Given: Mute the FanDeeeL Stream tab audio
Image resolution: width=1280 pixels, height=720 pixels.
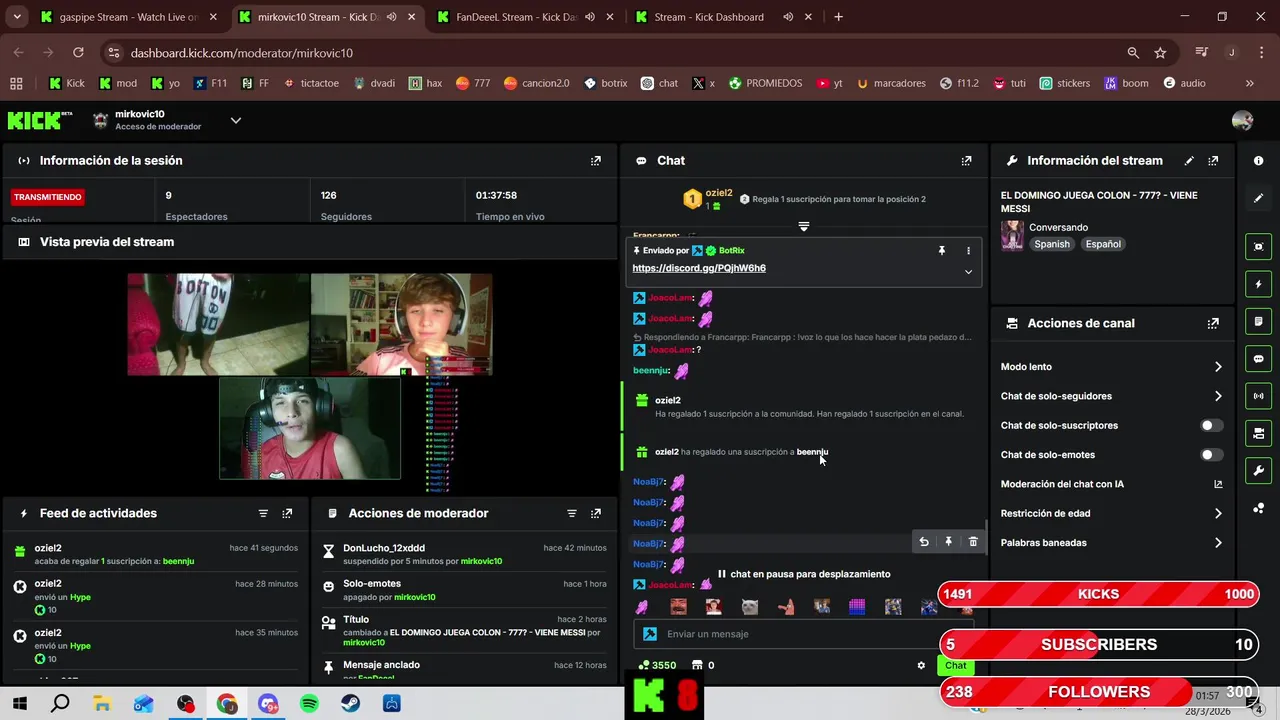Looking at the screenshot, I should coord(589,17).
